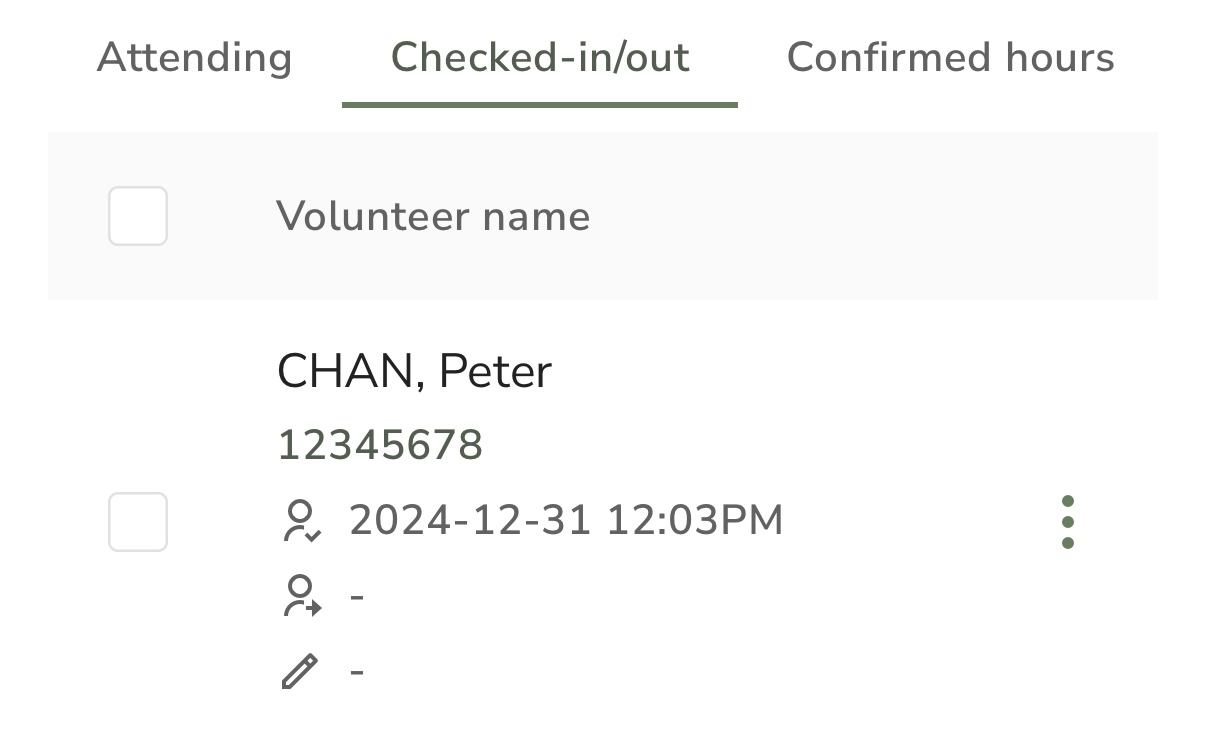1206x735 pixels.
Task: Click the volunteer name CHAN, Peter
Action: tap(414, 372)
